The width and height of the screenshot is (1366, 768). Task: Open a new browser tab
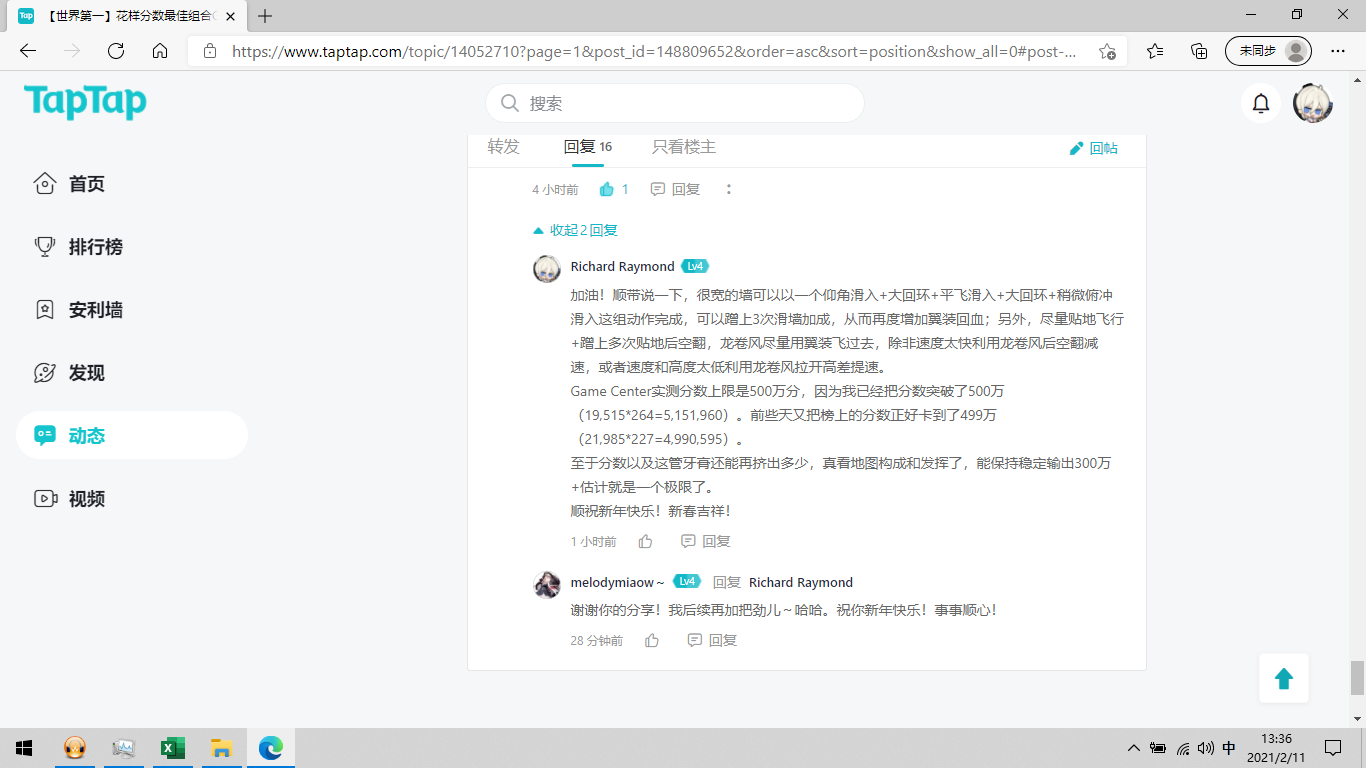(x=265, y=16)
